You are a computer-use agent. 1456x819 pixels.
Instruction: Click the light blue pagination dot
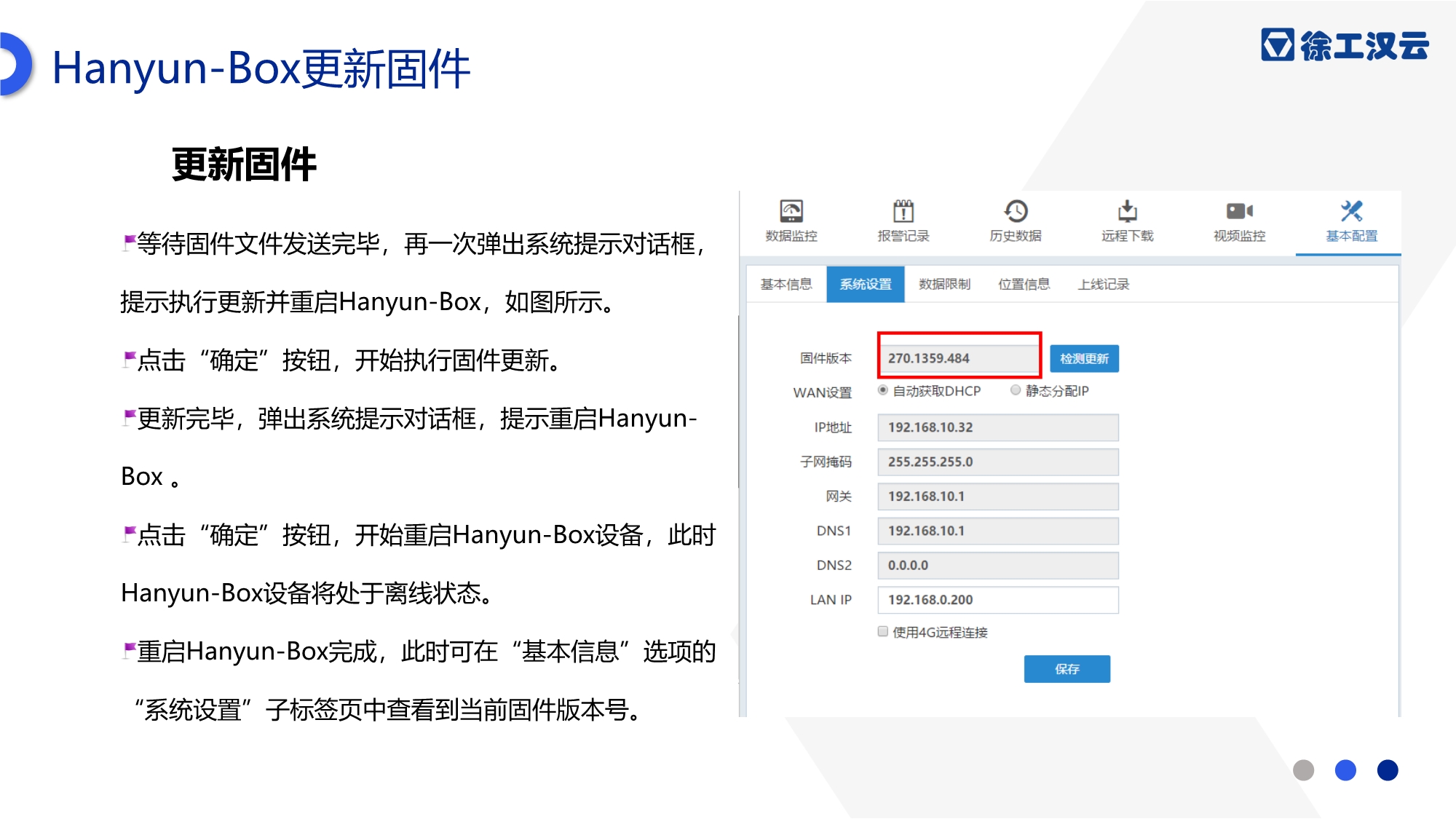point(1345,770)
